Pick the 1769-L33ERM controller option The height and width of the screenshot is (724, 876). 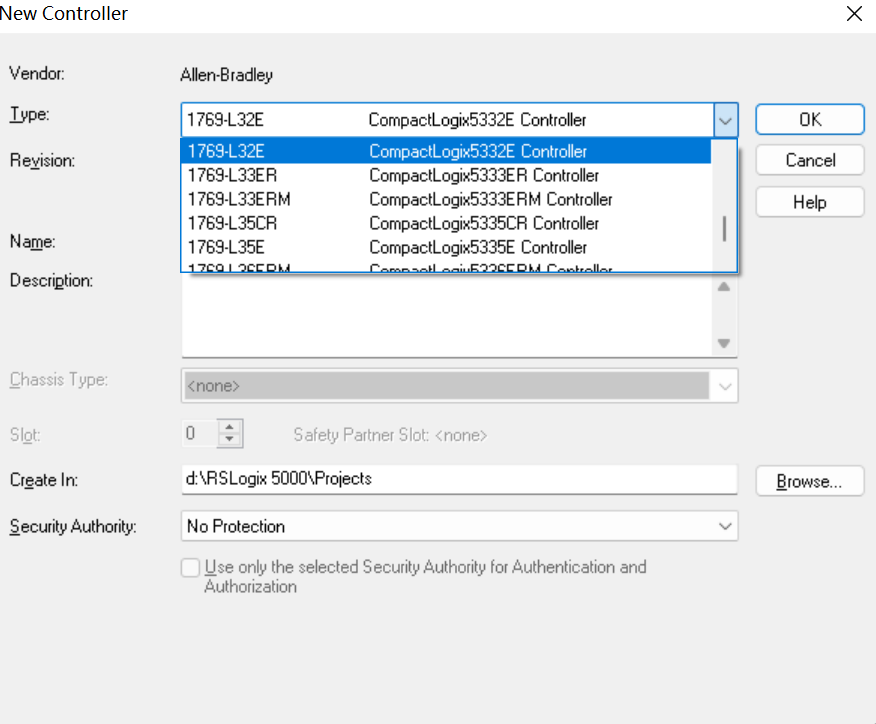445,199
